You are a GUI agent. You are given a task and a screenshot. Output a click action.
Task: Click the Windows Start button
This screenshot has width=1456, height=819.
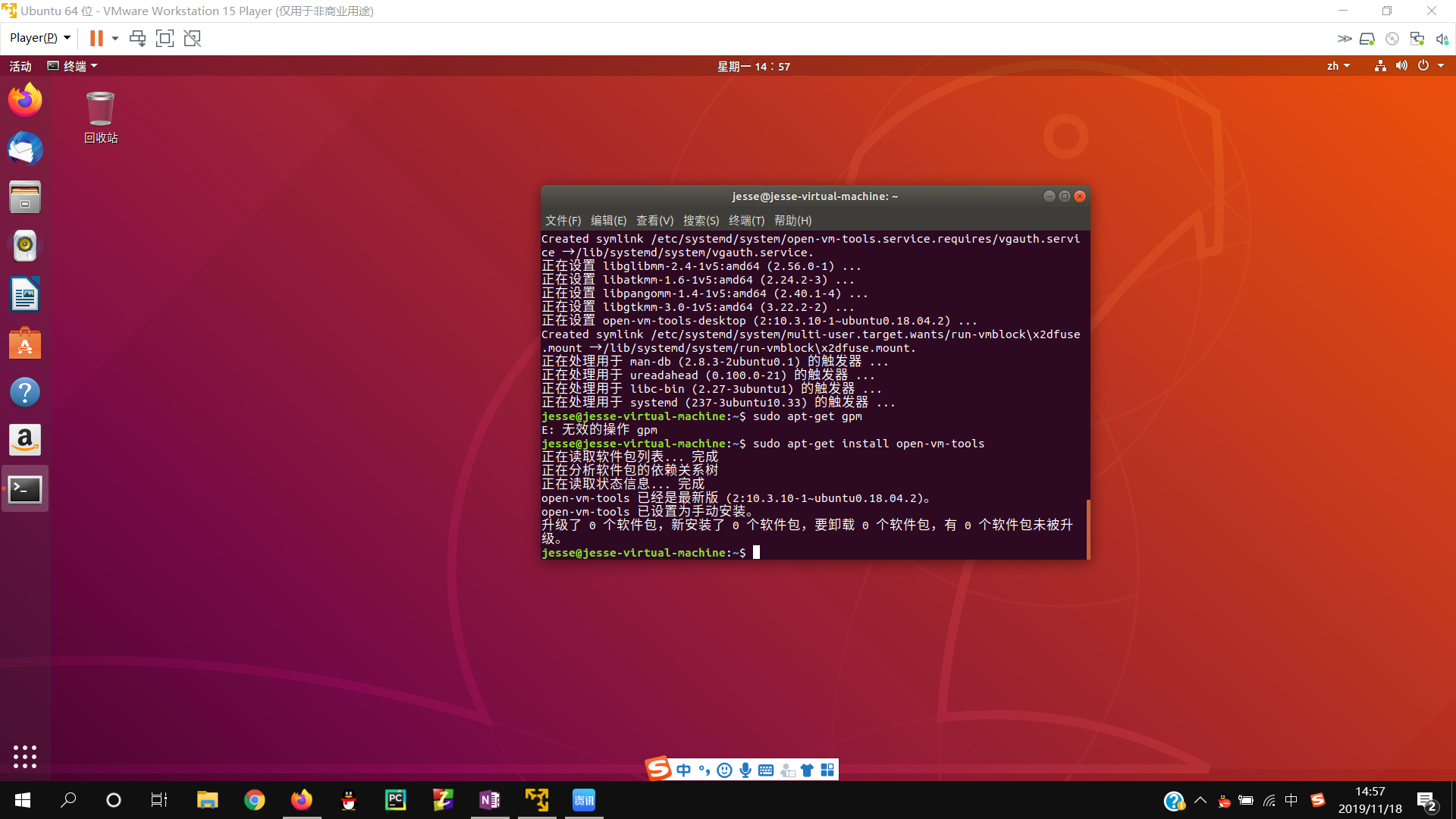pos(22,800)
